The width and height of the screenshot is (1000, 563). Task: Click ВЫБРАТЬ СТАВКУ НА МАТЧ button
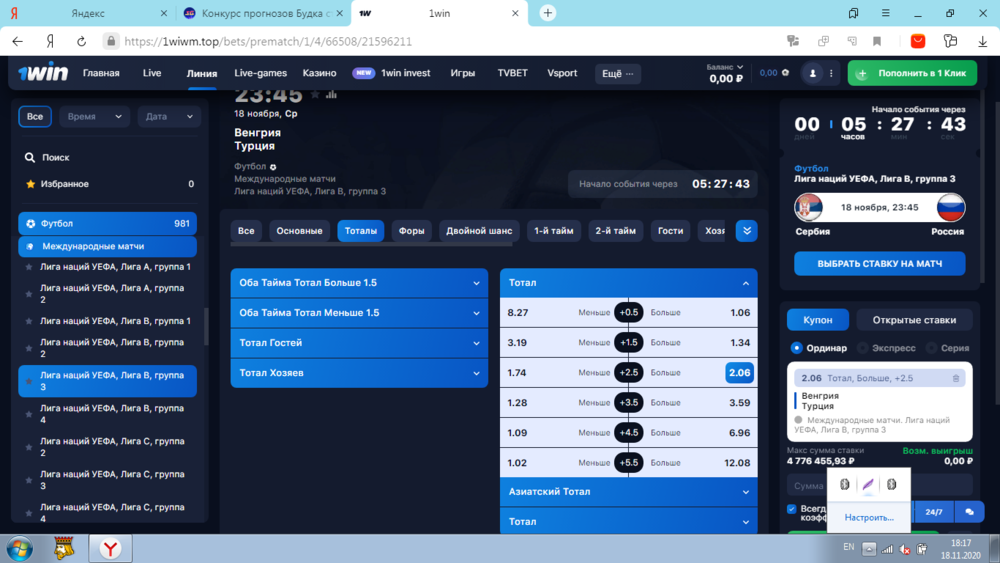click(x=879, y=264)
